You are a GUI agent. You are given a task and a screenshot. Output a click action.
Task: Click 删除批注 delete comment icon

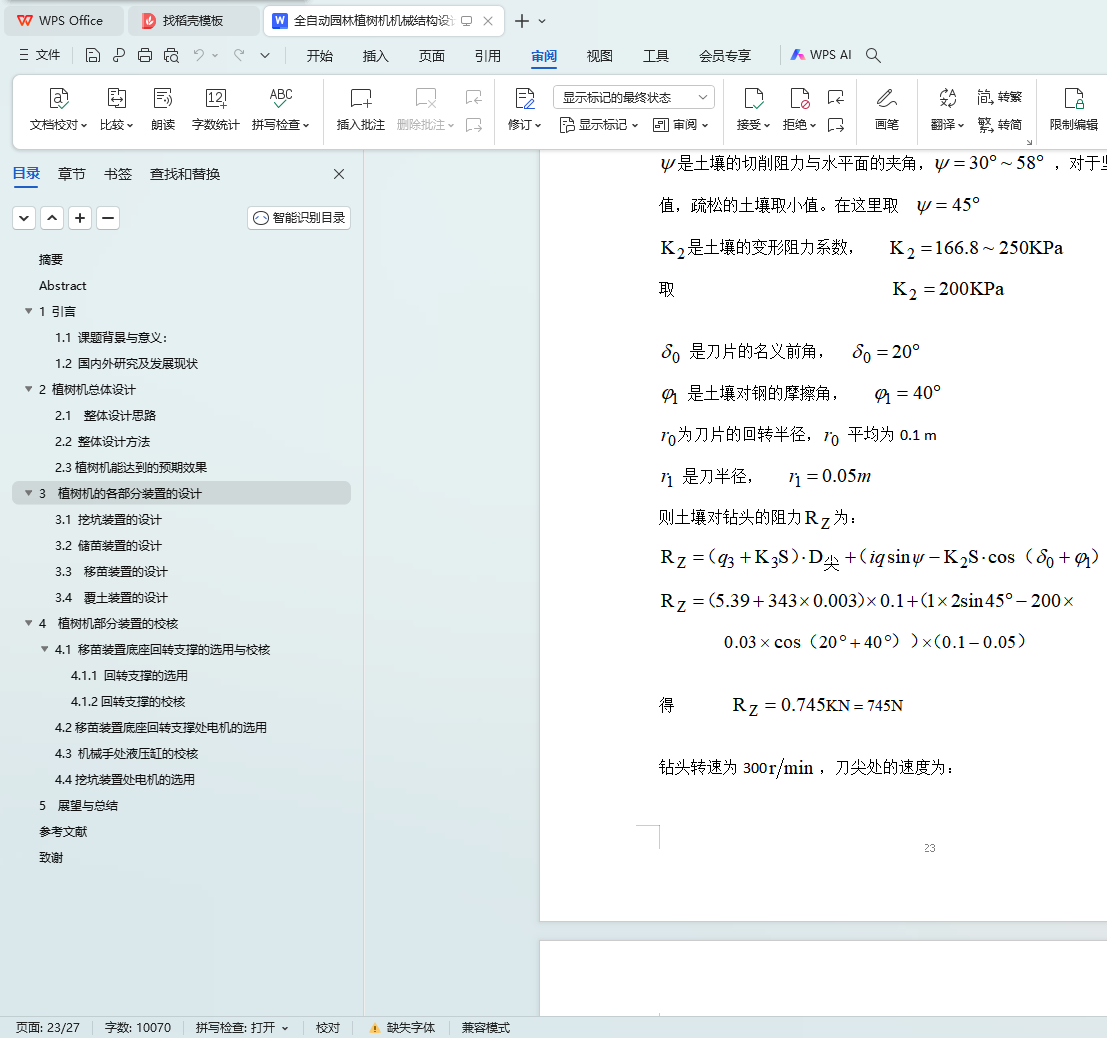point(426,109)
